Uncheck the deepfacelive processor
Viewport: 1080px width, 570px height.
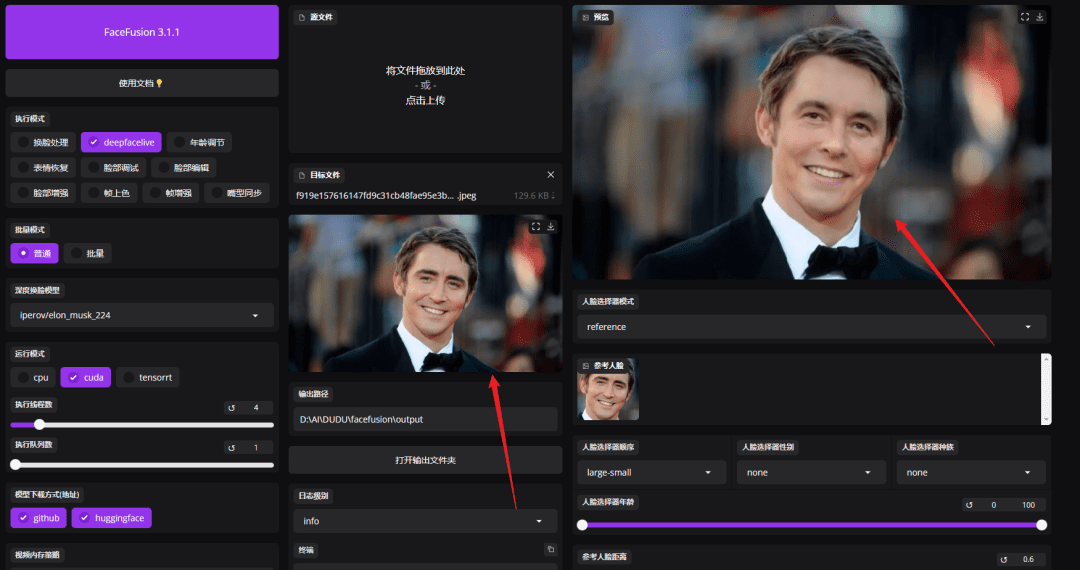tap(121, 142)
